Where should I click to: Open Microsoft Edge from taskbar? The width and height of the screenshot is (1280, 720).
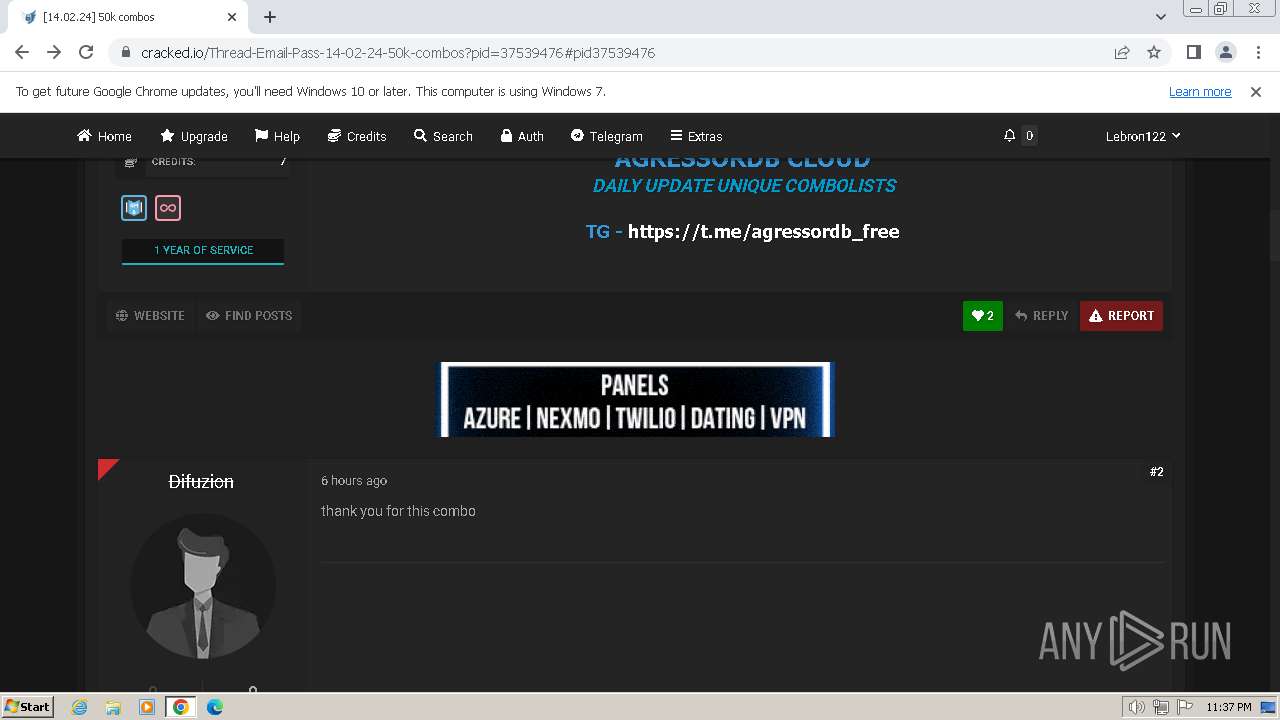click(x=215, y=707)
